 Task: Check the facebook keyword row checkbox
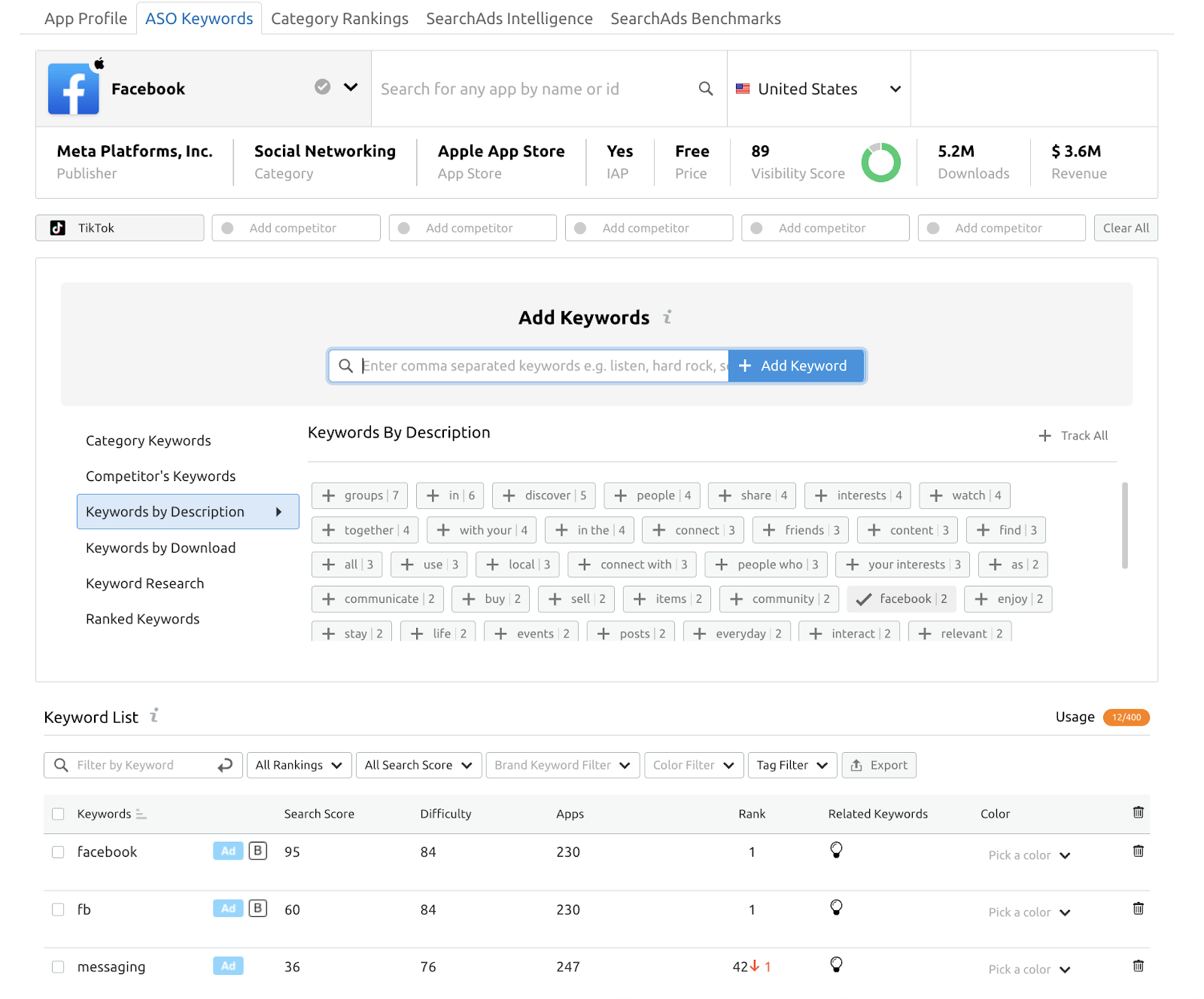pos(58,851)
